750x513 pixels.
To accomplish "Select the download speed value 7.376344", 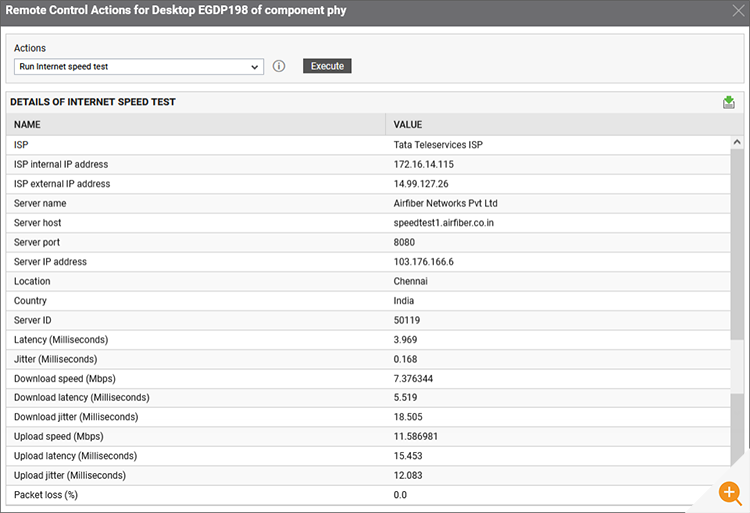I will (x=413, y=379).
